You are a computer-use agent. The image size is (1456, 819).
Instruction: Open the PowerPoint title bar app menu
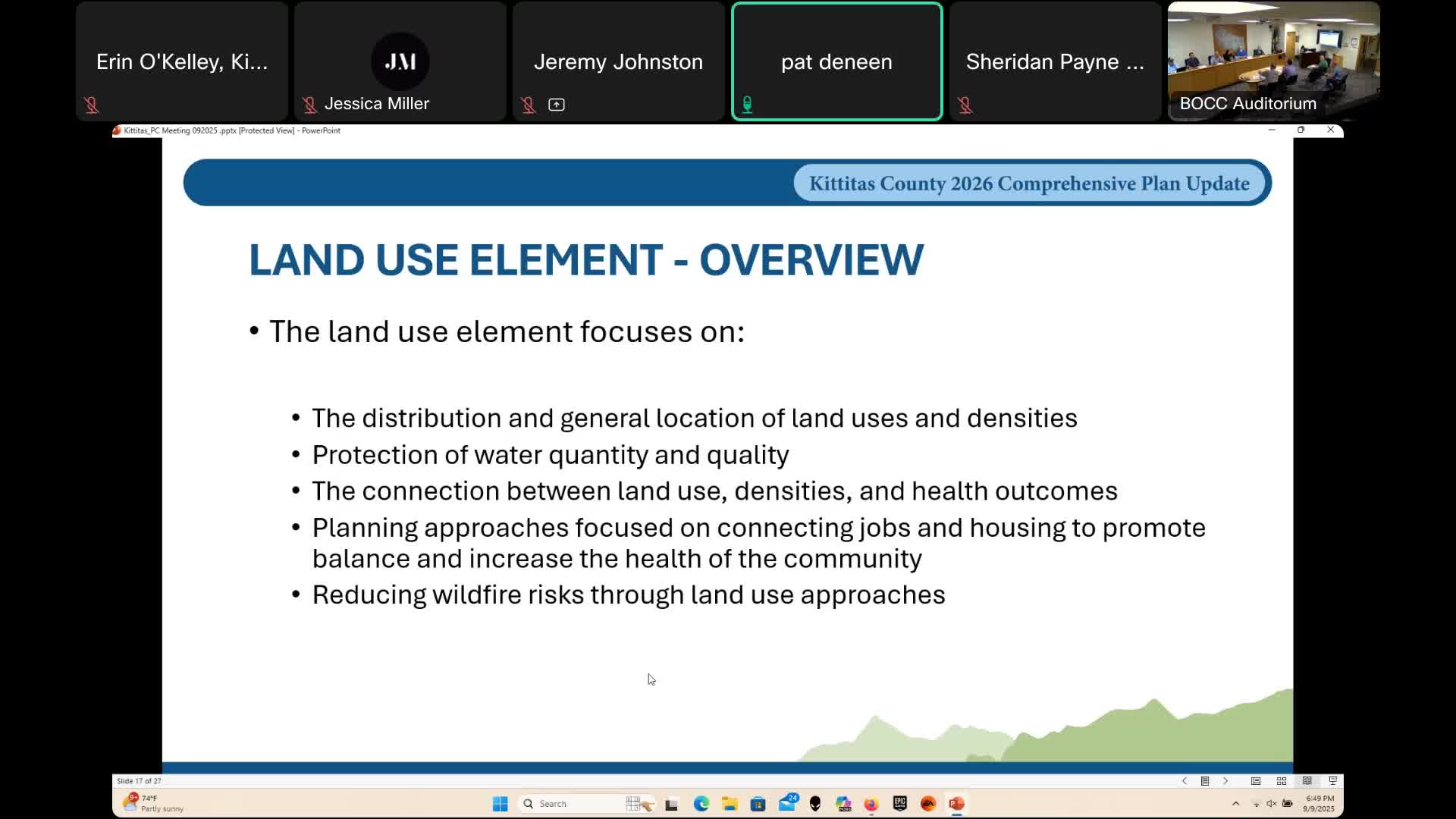coord(116,130)
